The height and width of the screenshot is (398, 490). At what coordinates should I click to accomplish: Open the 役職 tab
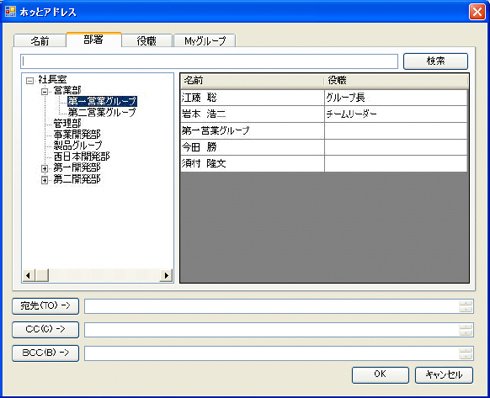[x=147, y=41]
